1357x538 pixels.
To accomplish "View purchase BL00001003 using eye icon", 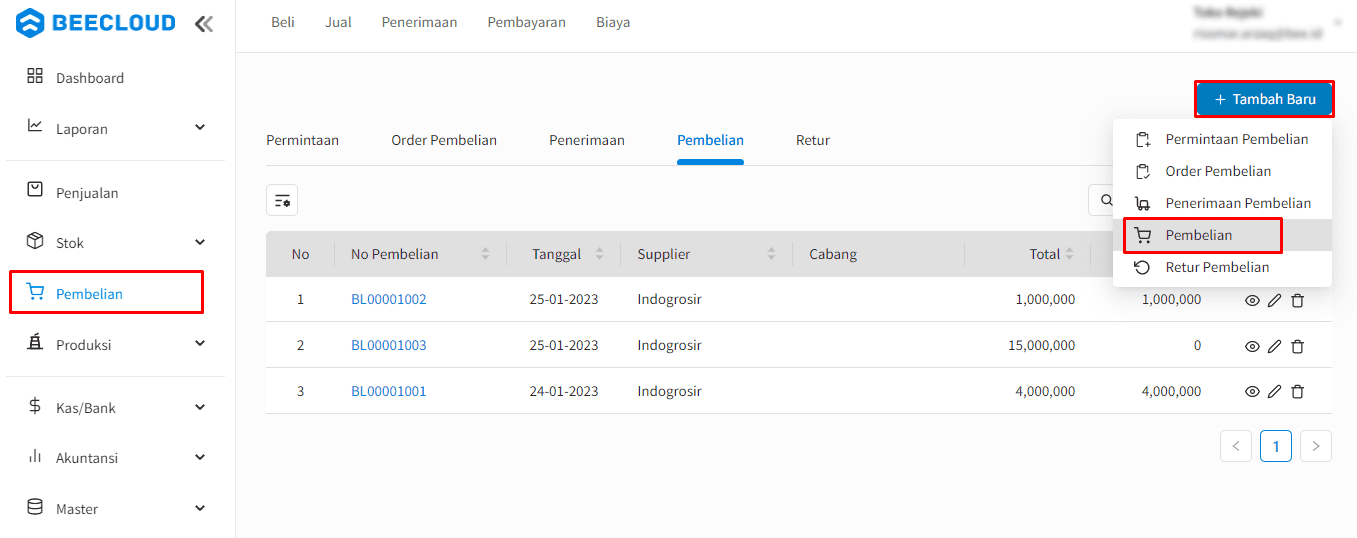I will (x=1251, y=346).
